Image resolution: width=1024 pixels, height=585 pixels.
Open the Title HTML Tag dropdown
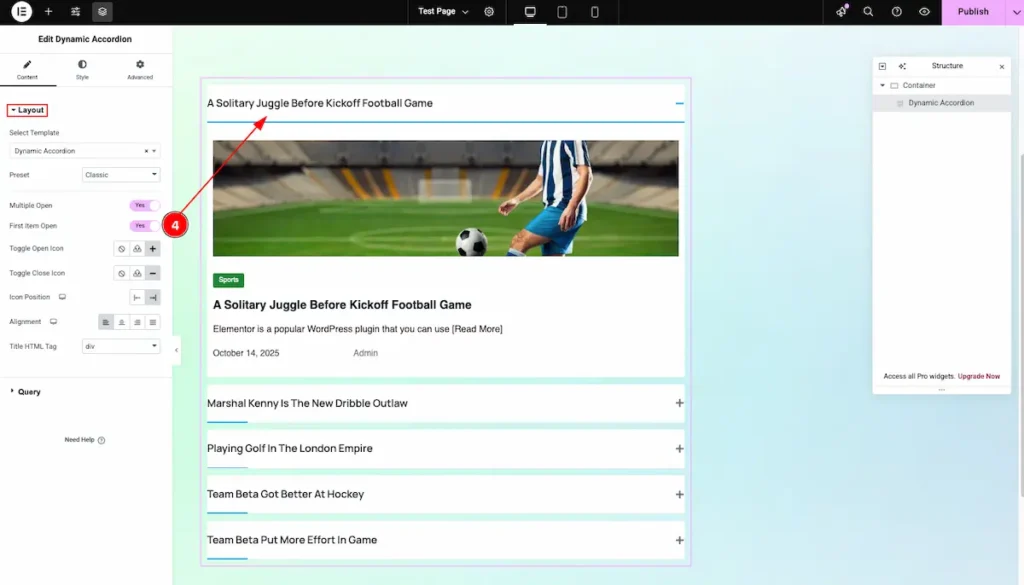point(121,346)
